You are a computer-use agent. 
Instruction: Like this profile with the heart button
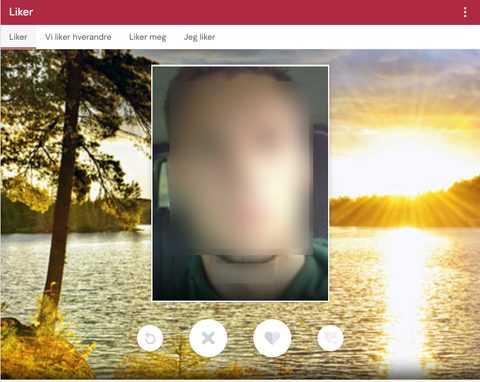click(x=272, y=338)
